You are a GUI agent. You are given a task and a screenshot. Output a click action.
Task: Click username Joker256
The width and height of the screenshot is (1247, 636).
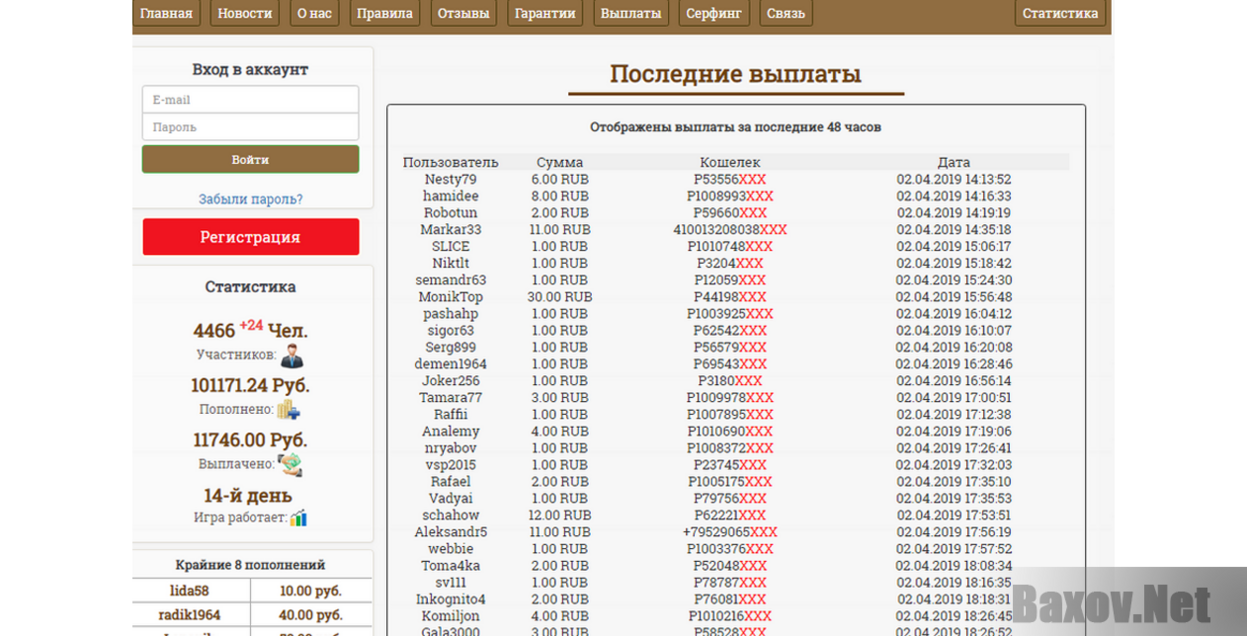450,381
